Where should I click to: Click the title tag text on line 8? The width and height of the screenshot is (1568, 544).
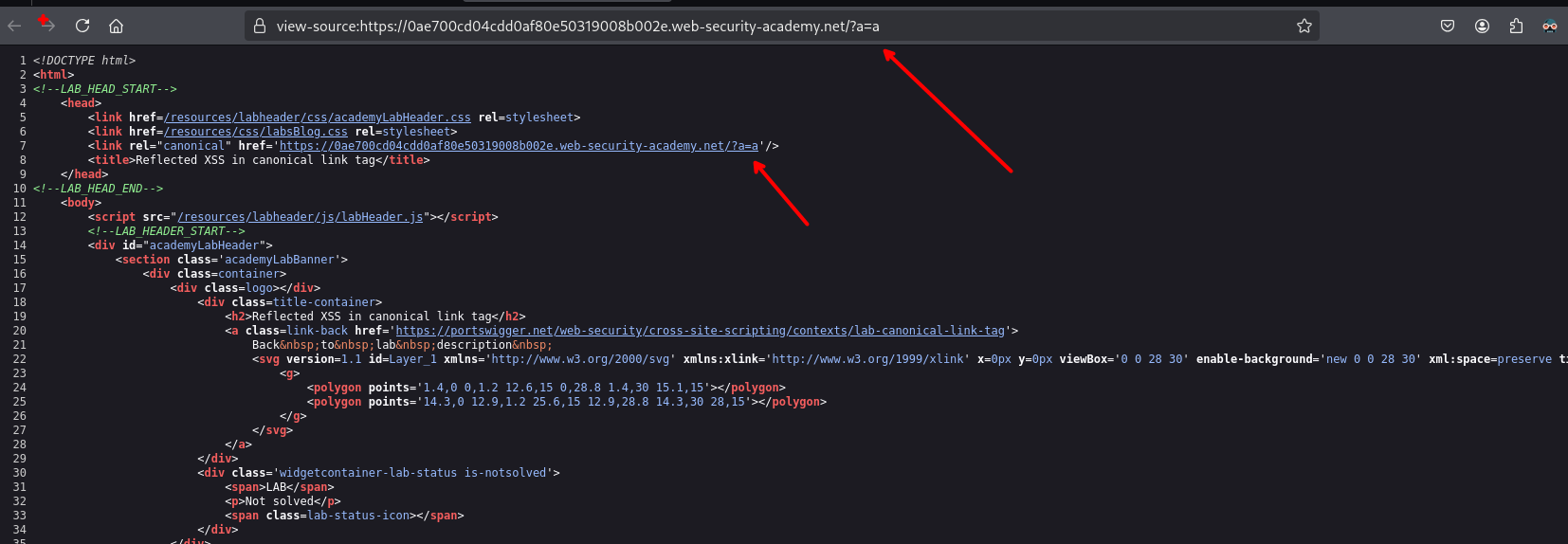click(x=259, y=160)
